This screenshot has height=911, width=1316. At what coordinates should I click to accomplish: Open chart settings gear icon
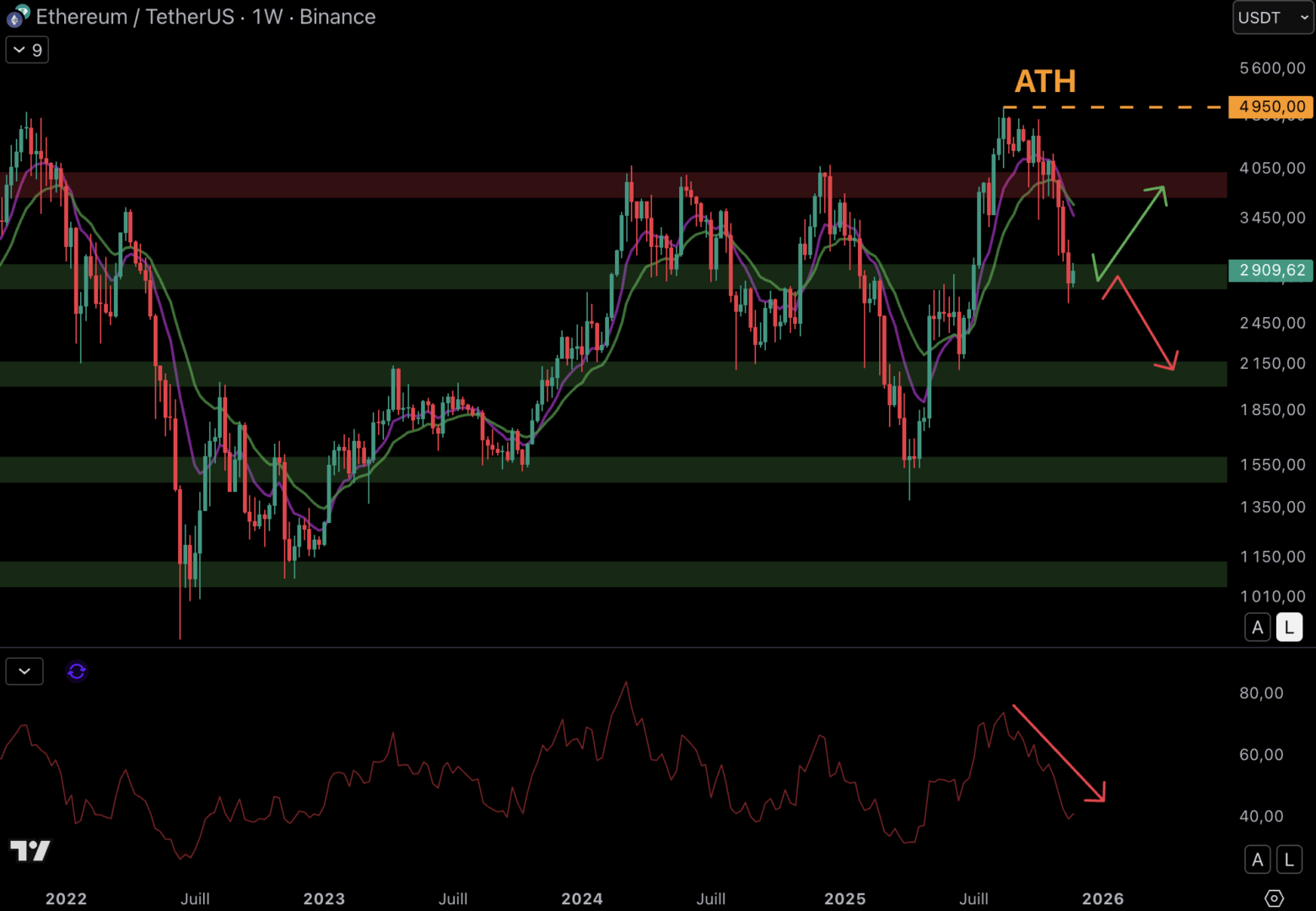[x=1274, y=898]
